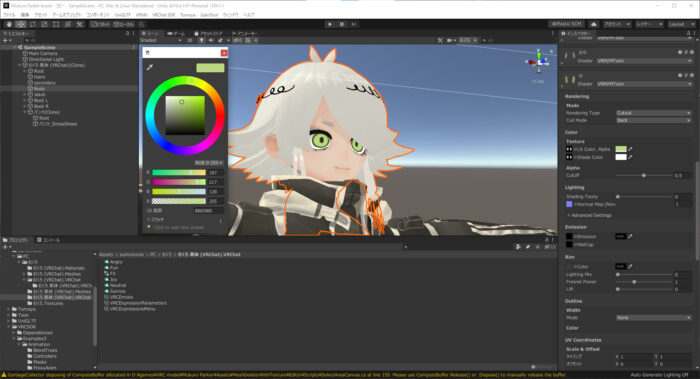Click the eyedropper next to Lit Color swatch

coord(630,149)
